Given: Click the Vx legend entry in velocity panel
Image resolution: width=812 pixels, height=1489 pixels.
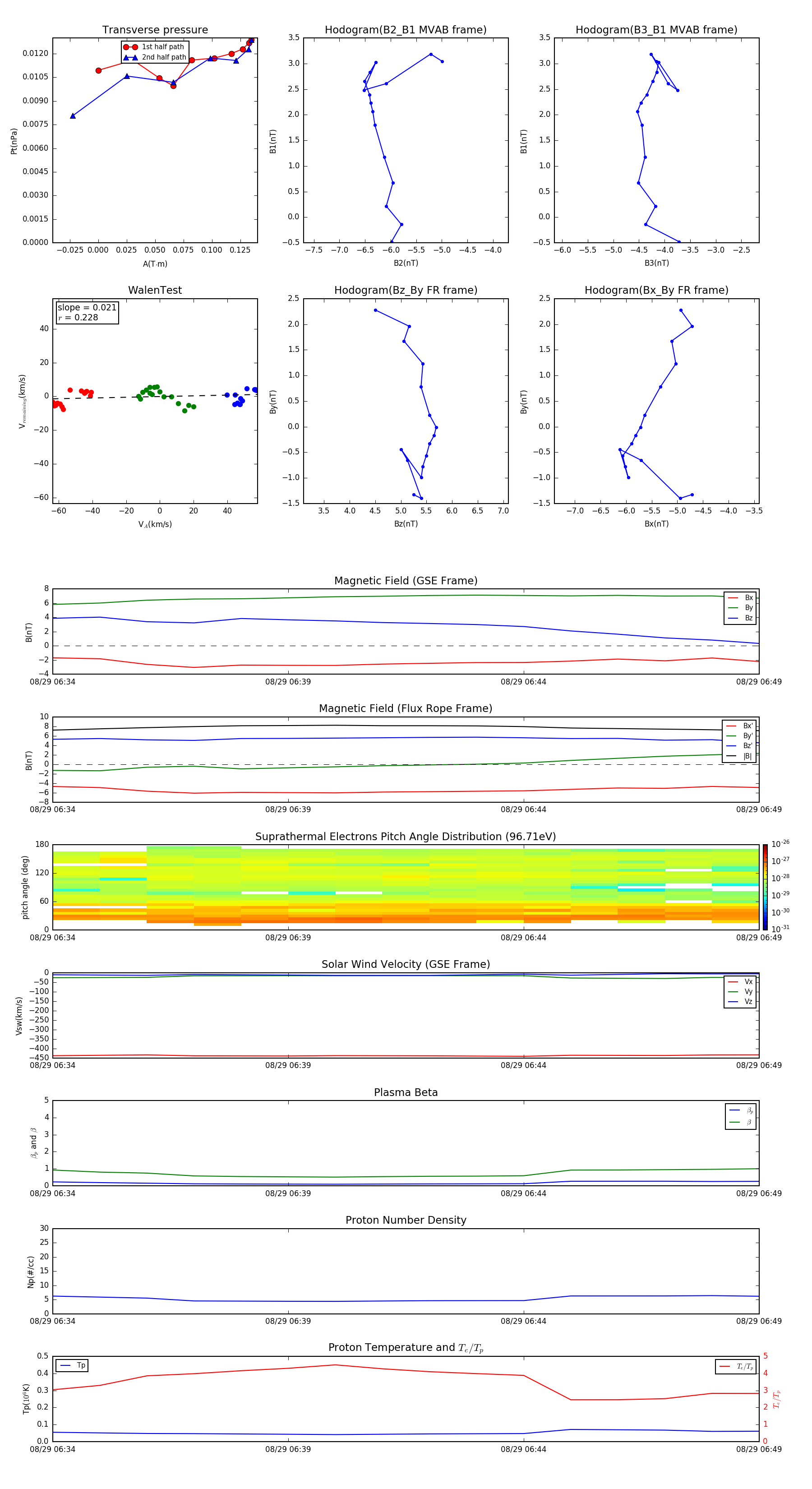Looking at the screenshot, I should coord(740,981).
